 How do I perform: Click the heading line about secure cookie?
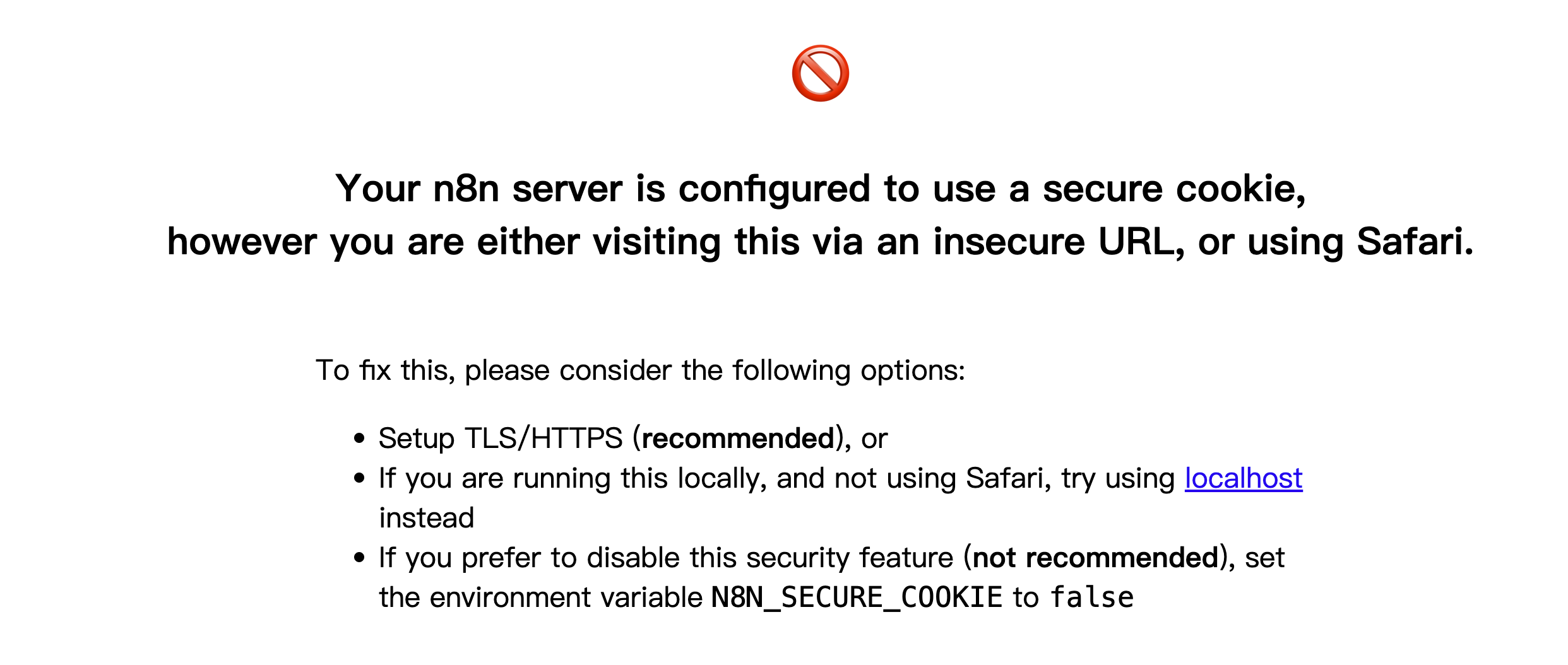[x=820, y=189]
